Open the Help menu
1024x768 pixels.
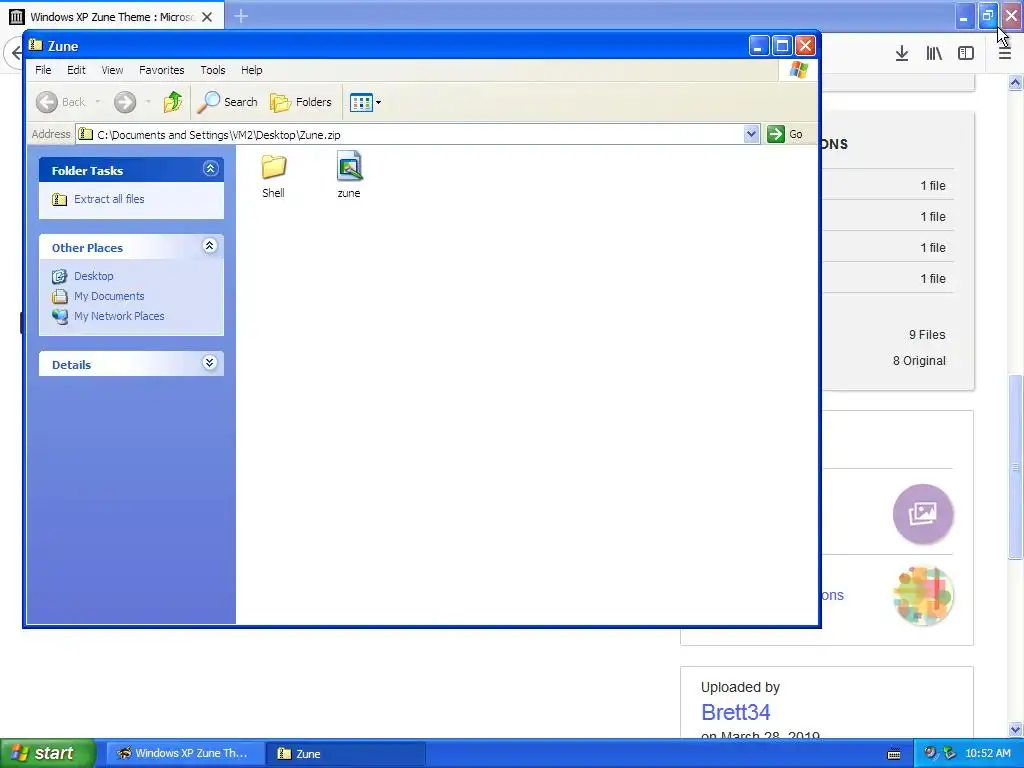(x=251, y=70)
